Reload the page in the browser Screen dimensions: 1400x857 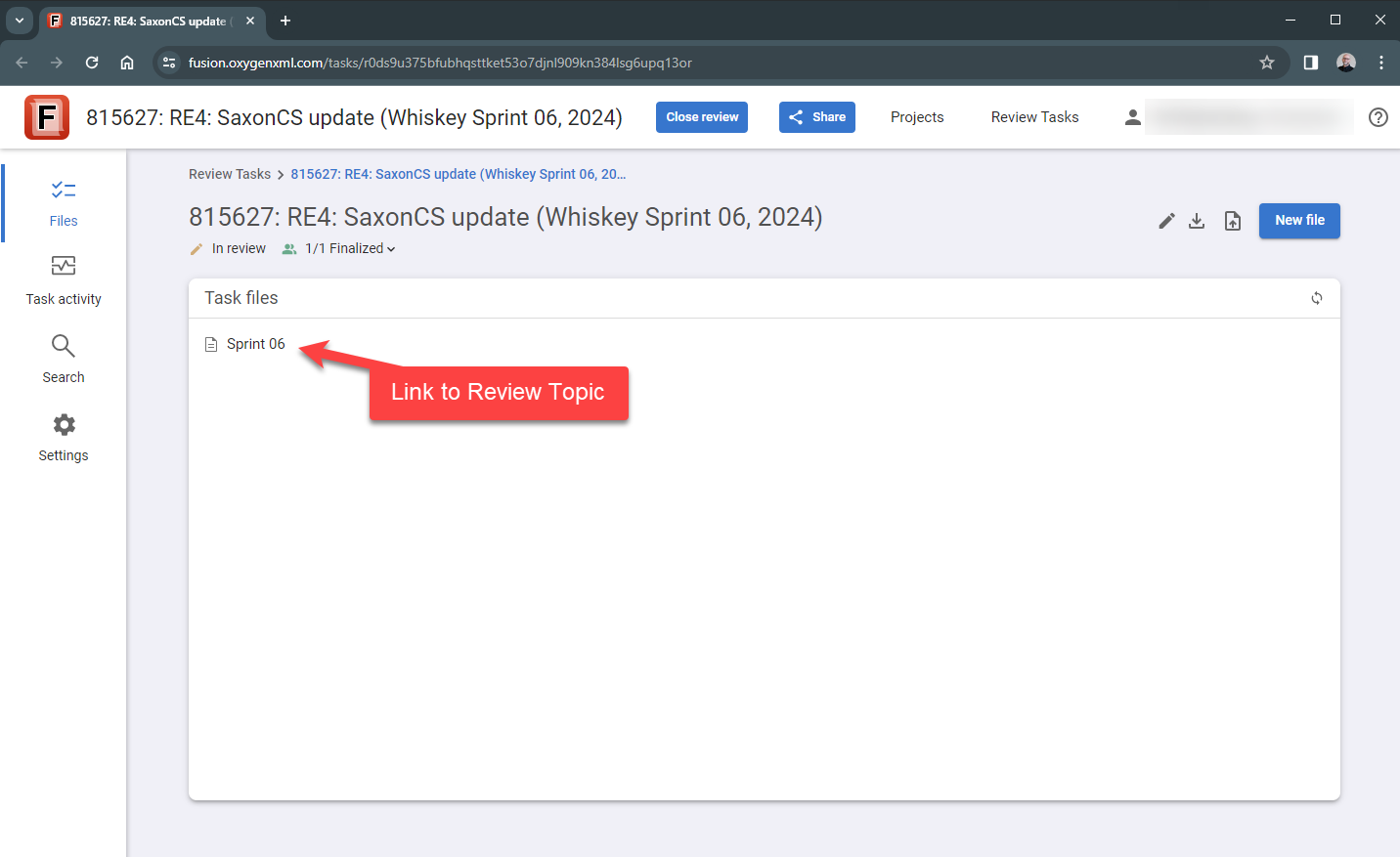click(x=92, y=63)
